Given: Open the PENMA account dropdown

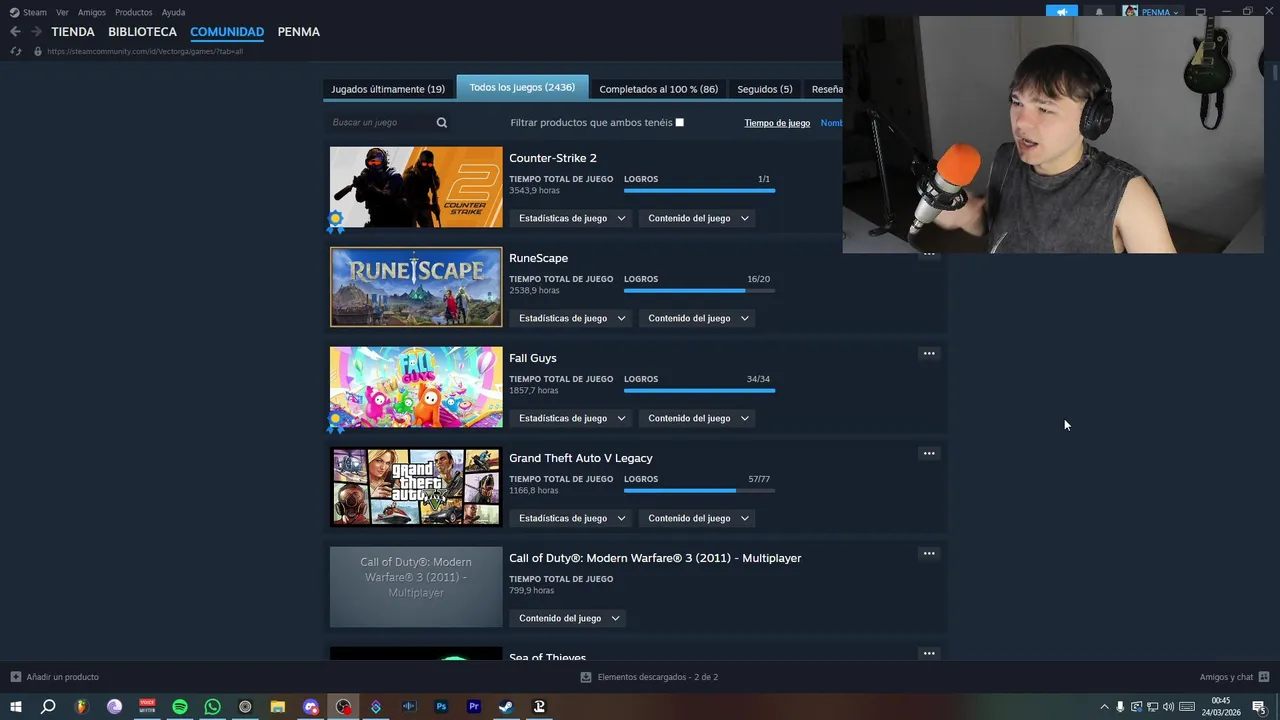Looking at the screenshot, I should pos(1152,12).
